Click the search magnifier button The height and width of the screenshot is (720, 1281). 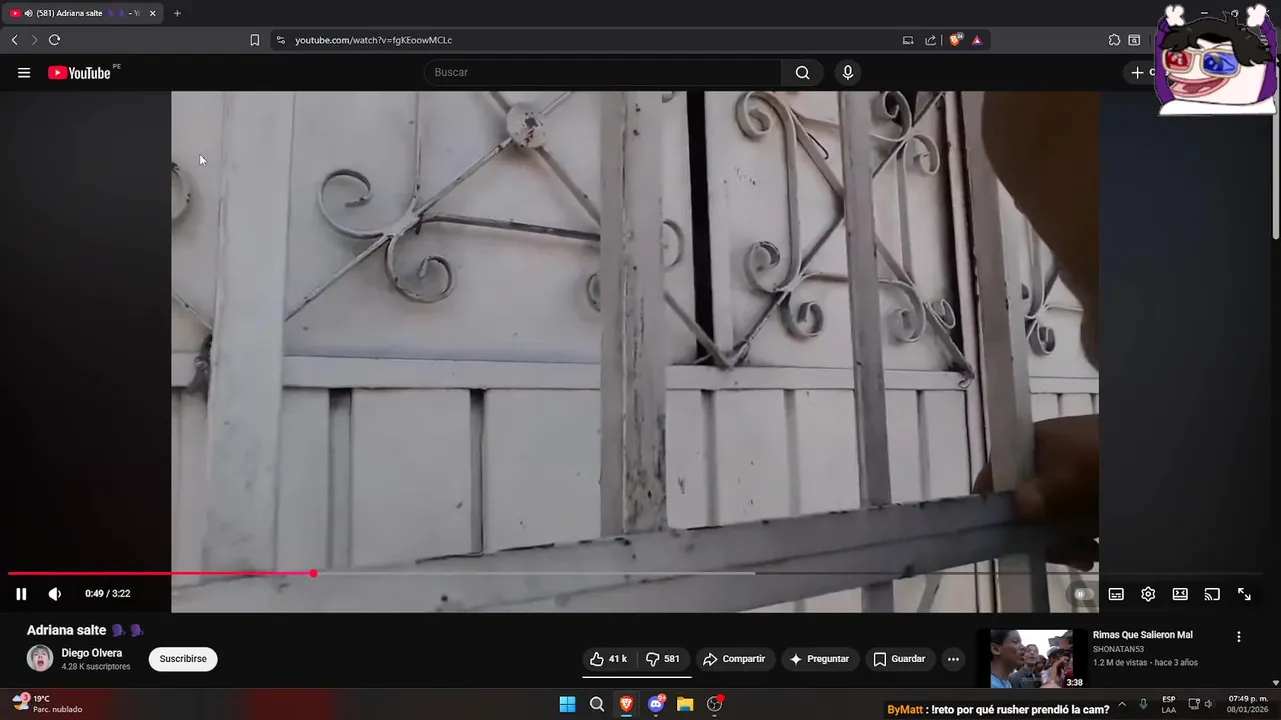click(x=802, y=72)
